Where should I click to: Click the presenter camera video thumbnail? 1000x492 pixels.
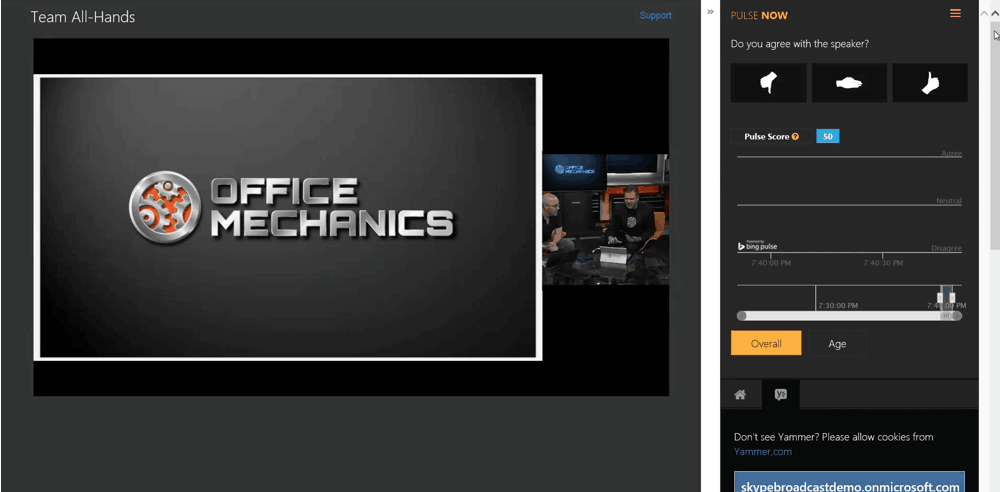pos(605,220)
